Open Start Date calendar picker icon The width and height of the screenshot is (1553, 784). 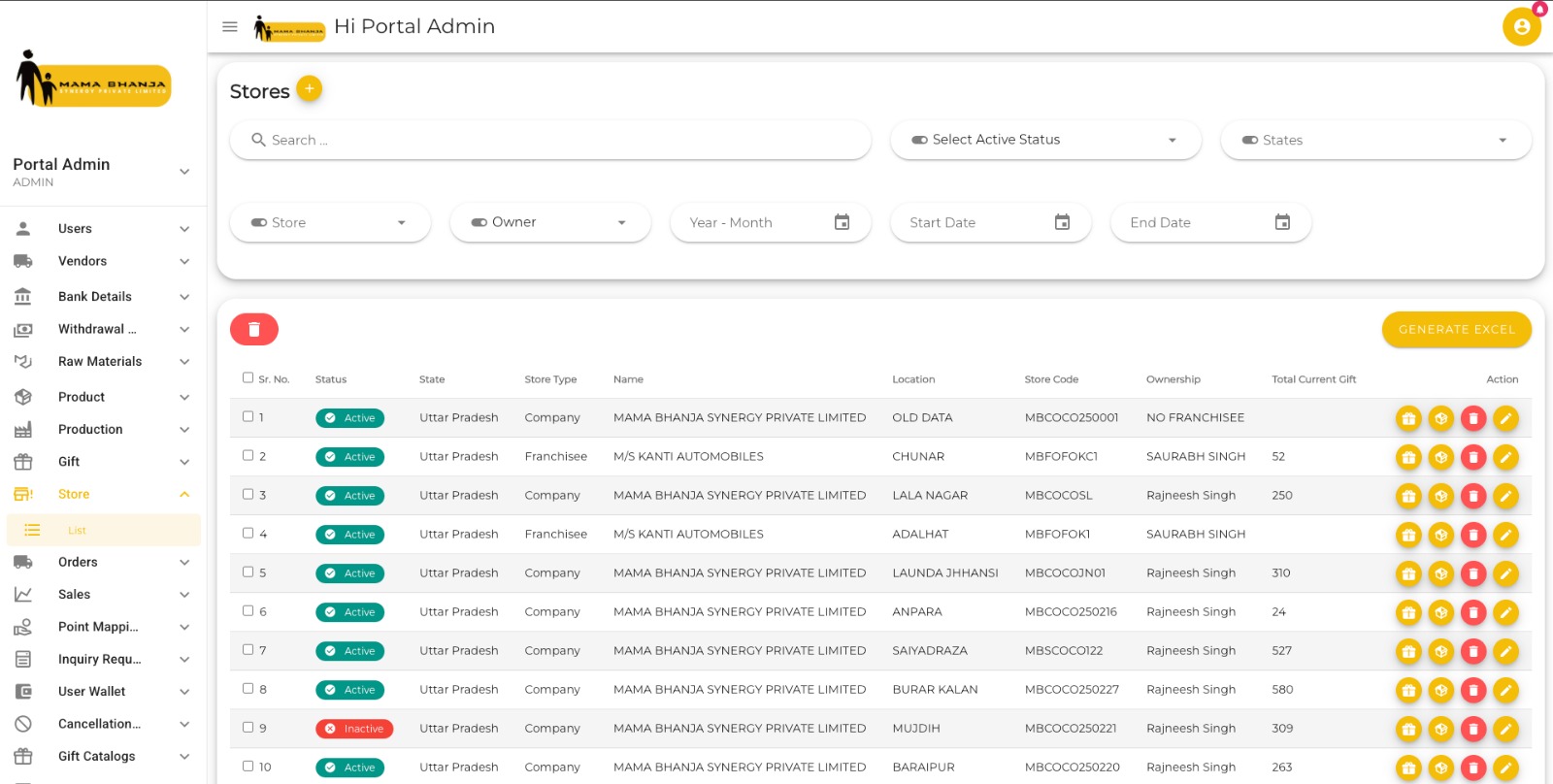tap(1062, 222)
